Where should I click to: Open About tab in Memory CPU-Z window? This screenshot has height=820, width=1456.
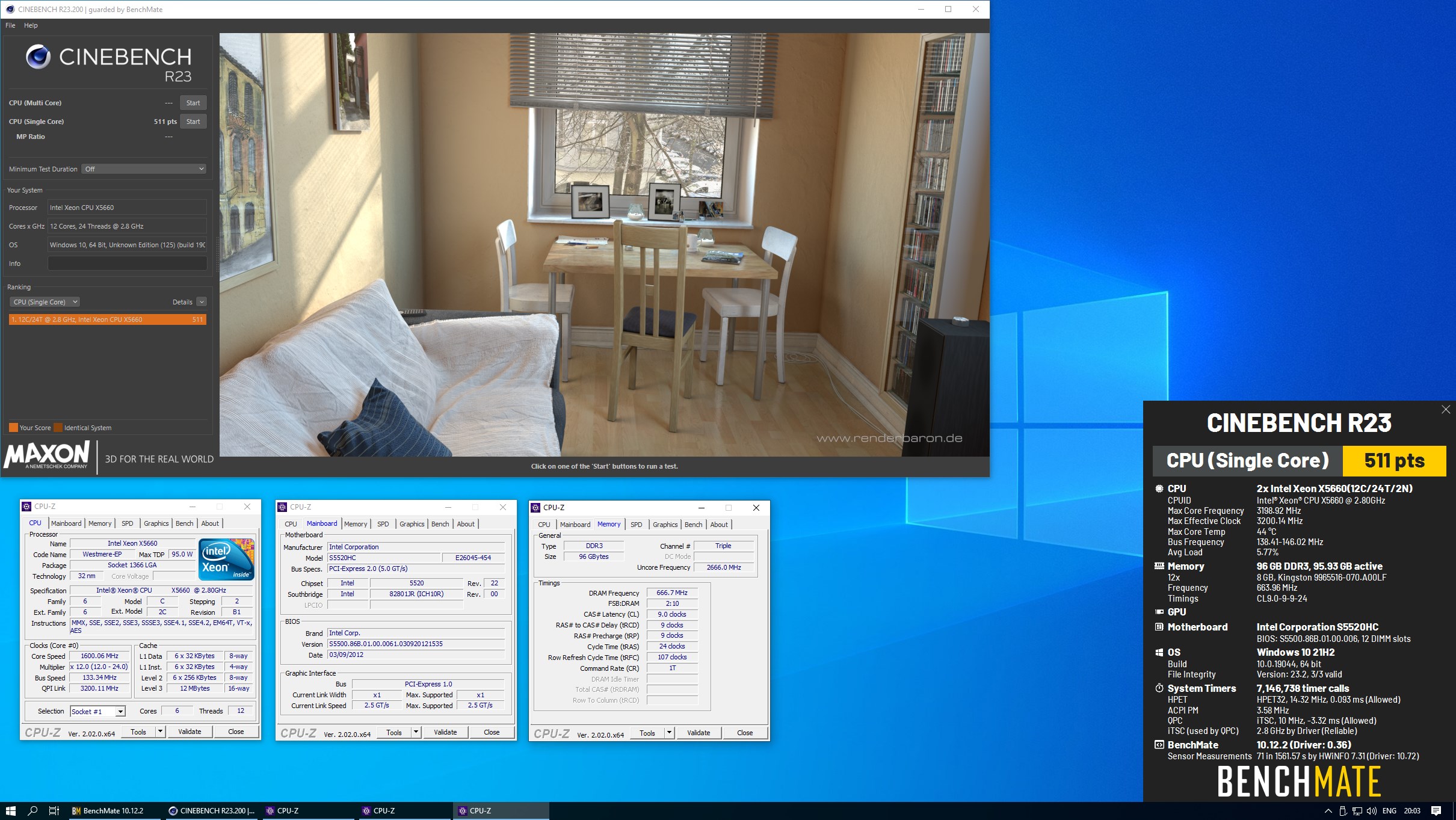pyautogui.click(x=719, y=525)
